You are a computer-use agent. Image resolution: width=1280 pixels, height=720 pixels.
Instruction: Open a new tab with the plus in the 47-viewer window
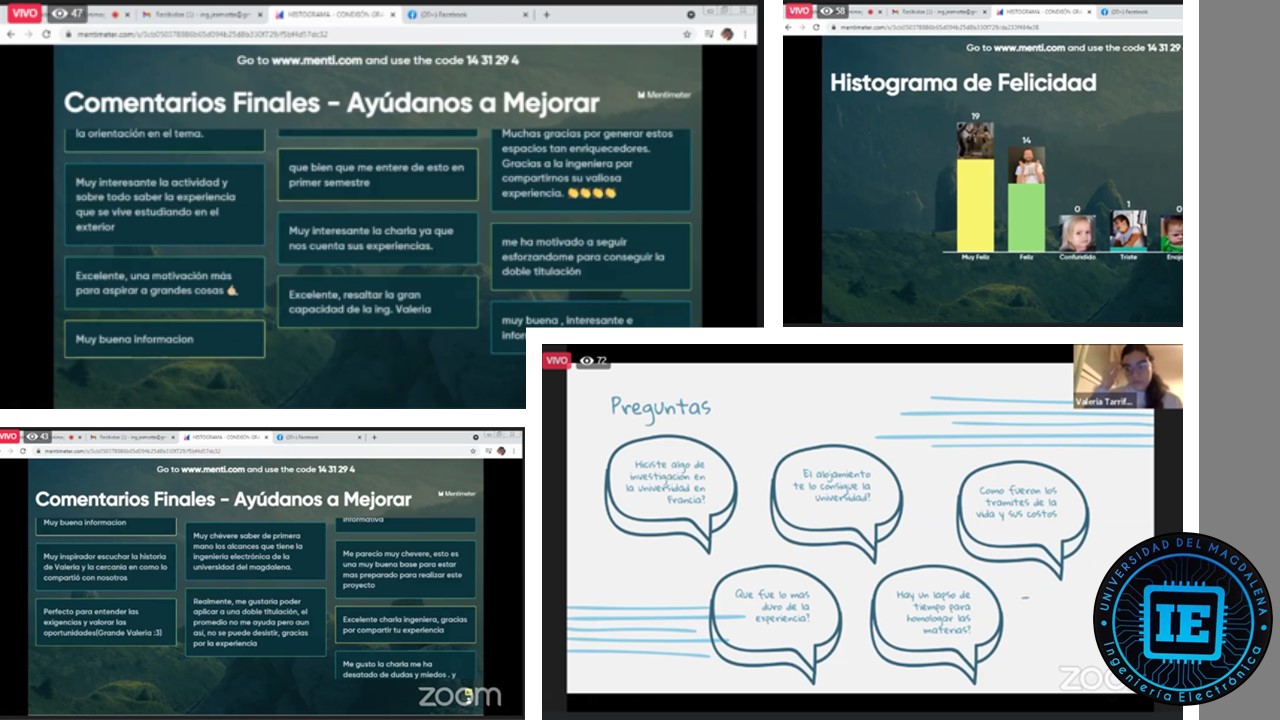coord(546,15)
